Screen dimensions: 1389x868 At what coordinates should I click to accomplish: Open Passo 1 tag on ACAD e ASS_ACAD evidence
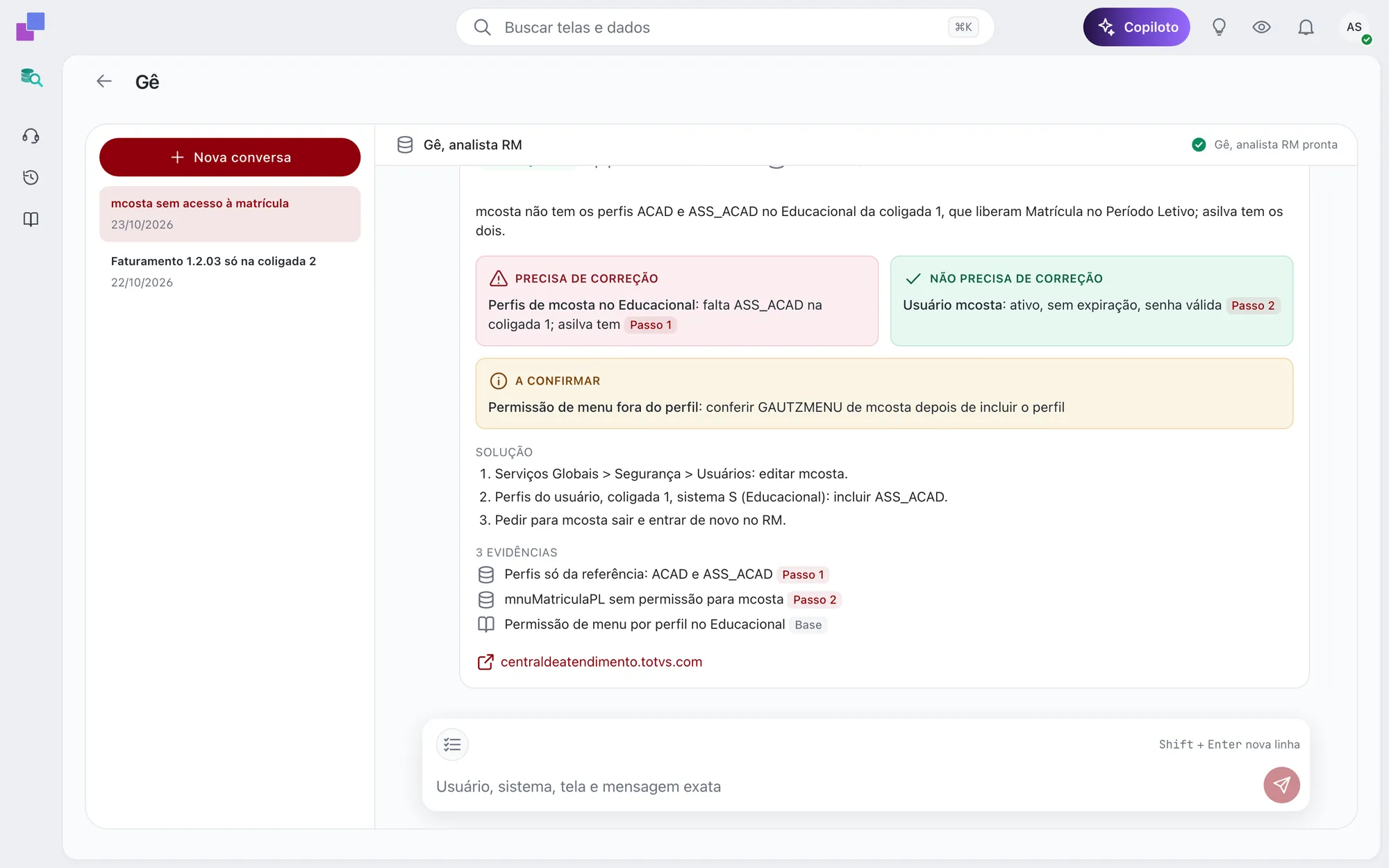[803, 575]
